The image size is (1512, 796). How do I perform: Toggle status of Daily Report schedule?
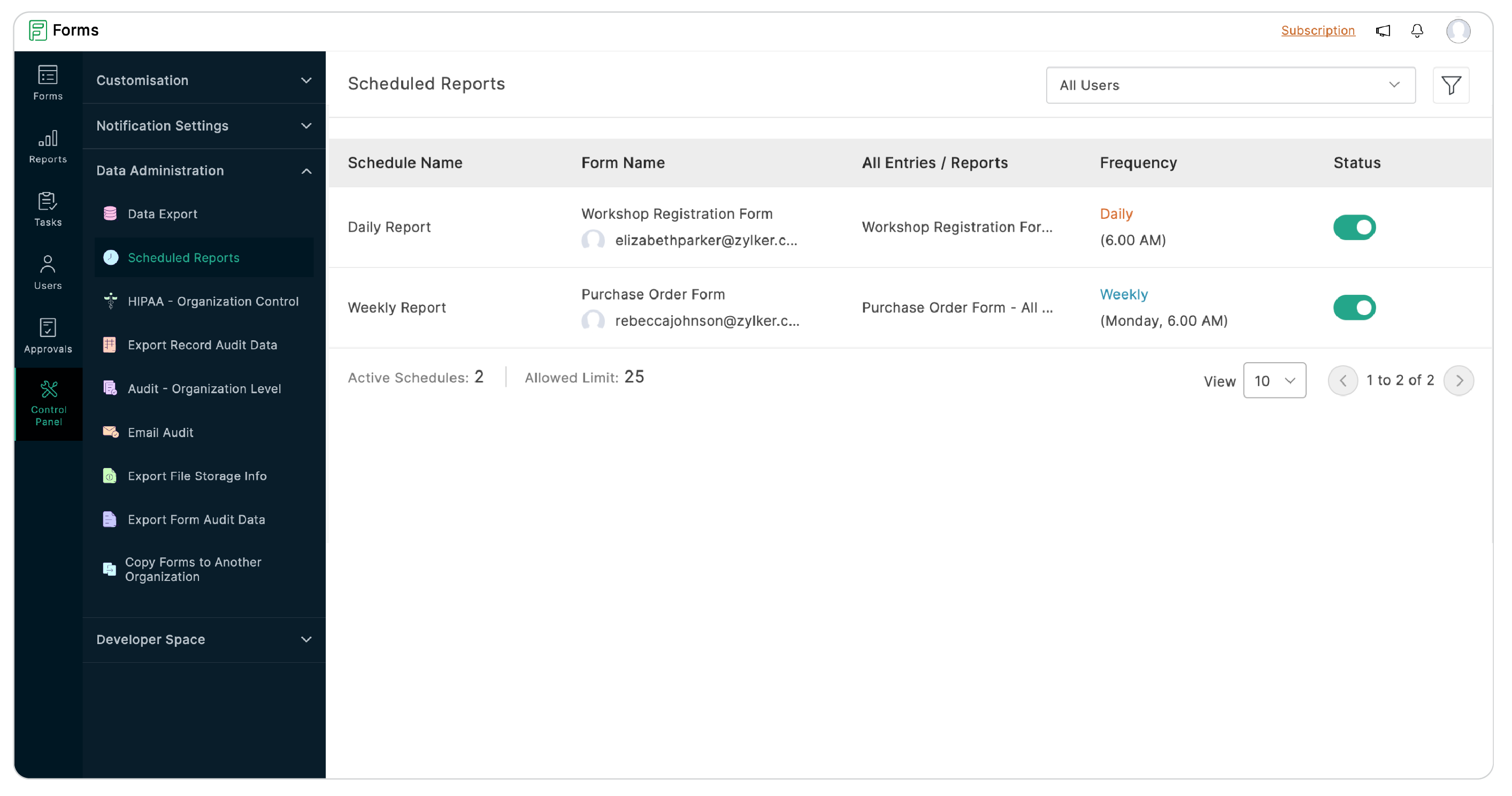[x=1355, y=226]
